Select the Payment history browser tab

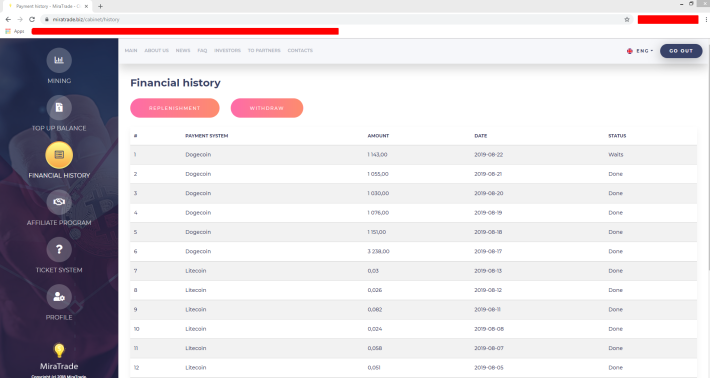[x=48, y=6]
